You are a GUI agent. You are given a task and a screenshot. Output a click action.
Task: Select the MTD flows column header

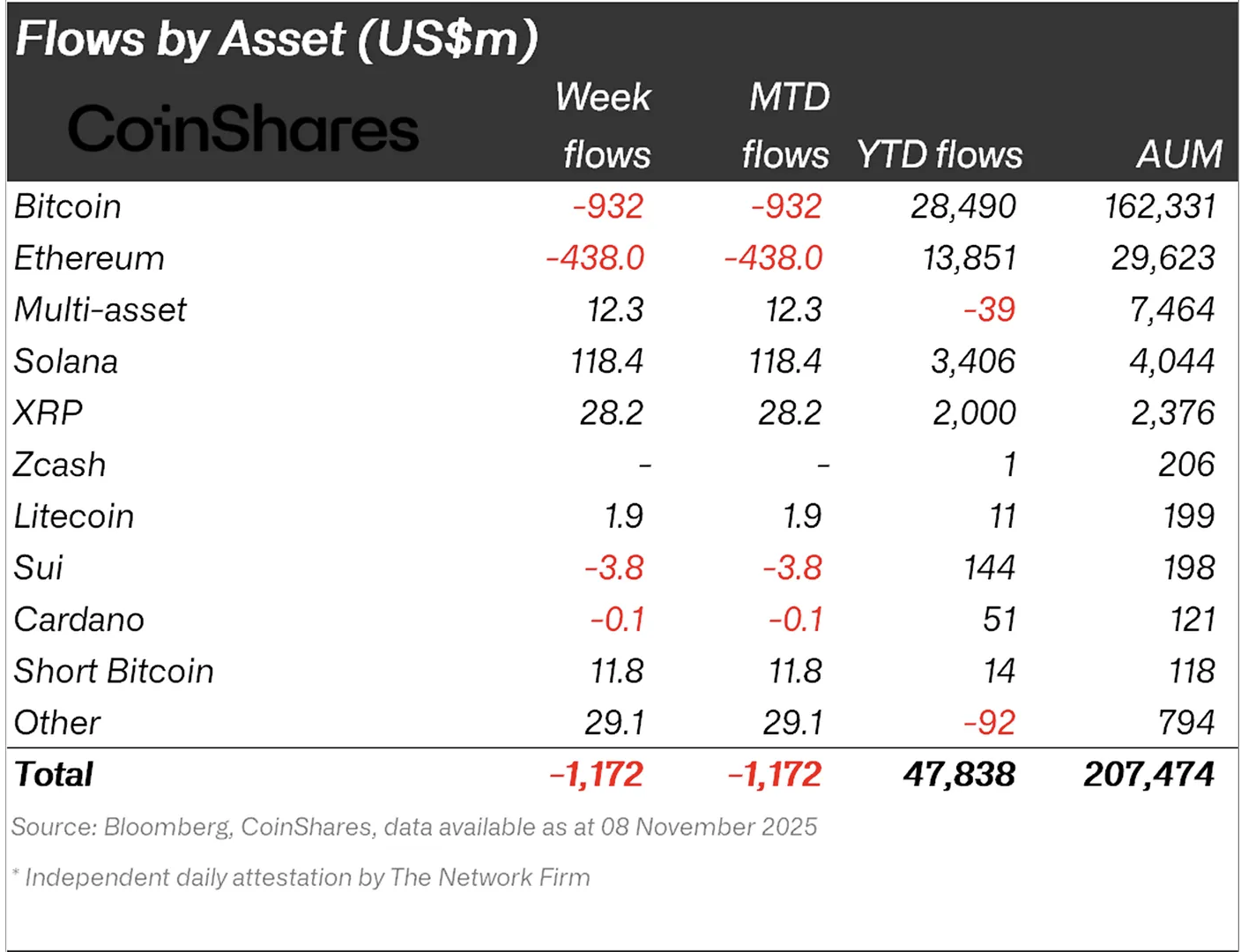(x=786, y=125)
